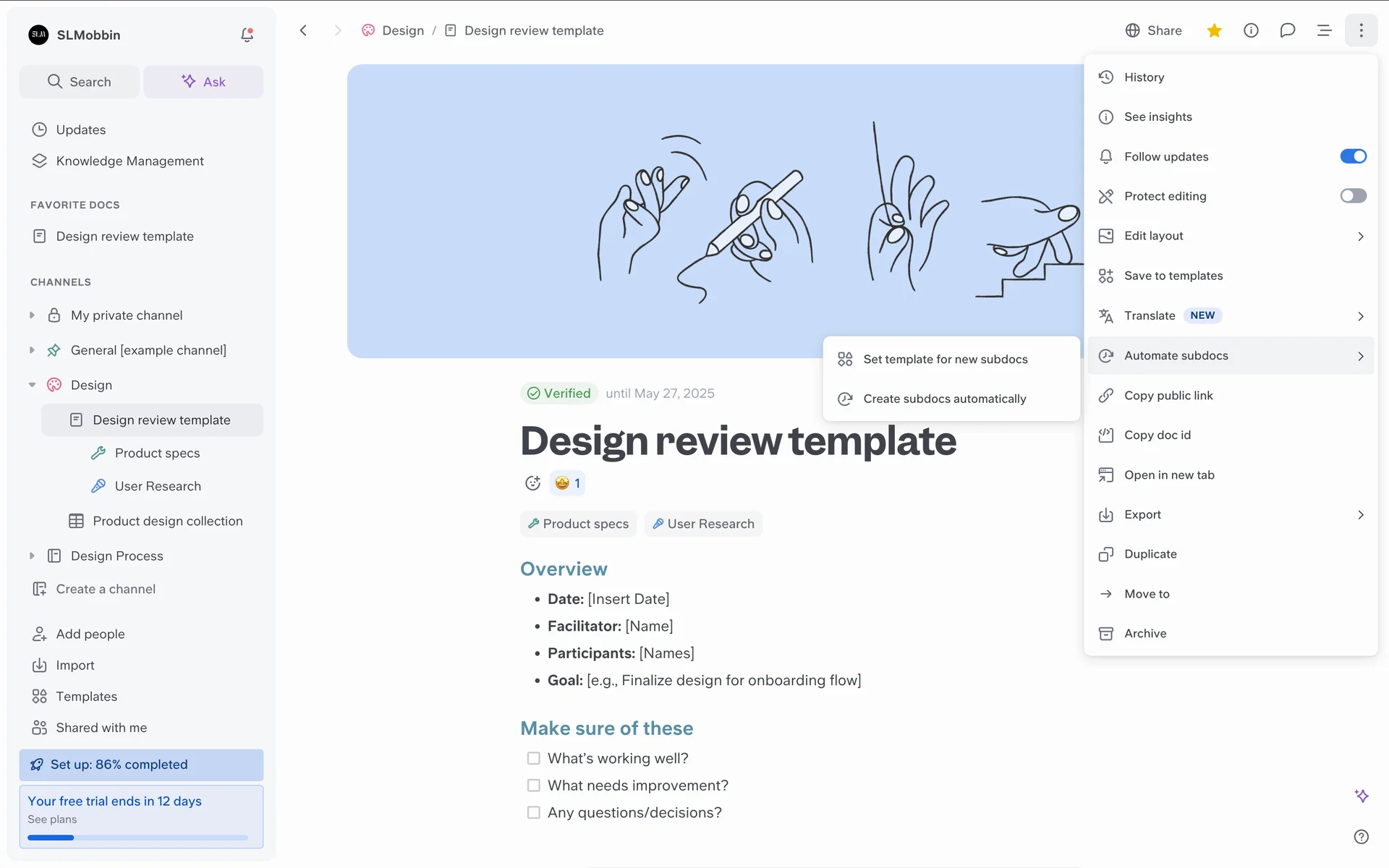Click the help question mark icon
Viewport: 1389px width, 868px height.
pyautogui.click(x=1361, y=837)
